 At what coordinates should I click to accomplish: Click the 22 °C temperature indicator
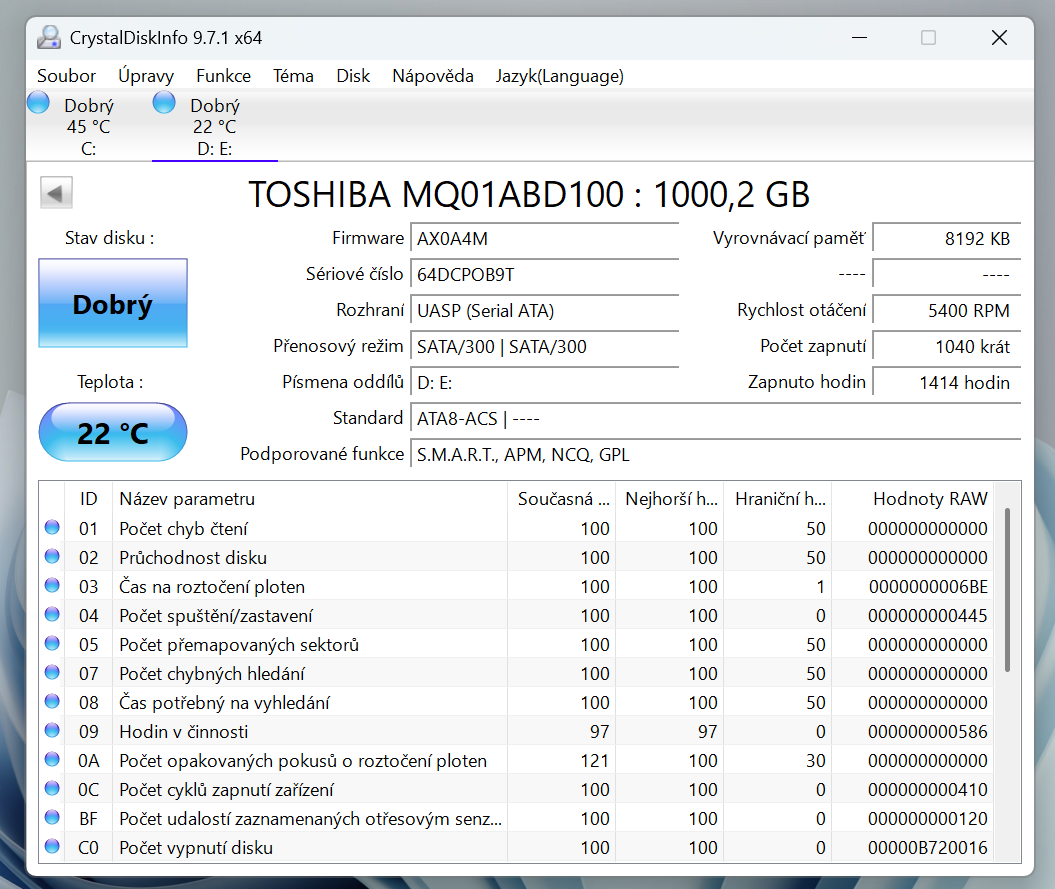[x=112, y=432]
